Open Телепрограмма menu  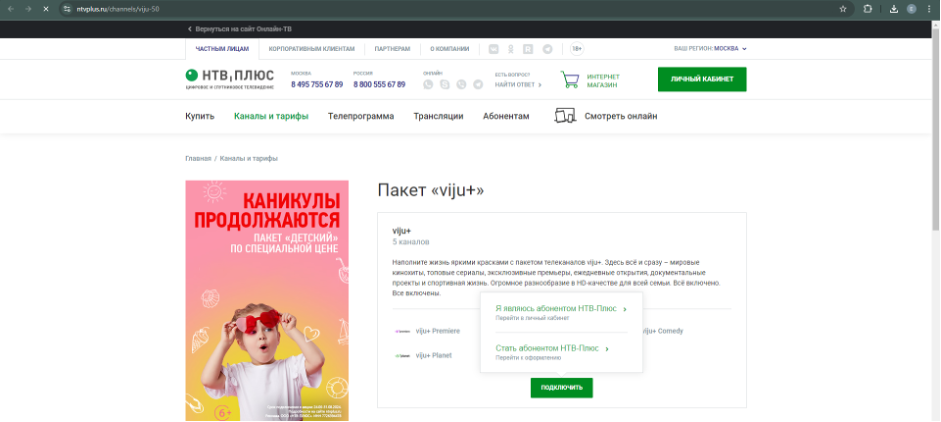[361, 116]
